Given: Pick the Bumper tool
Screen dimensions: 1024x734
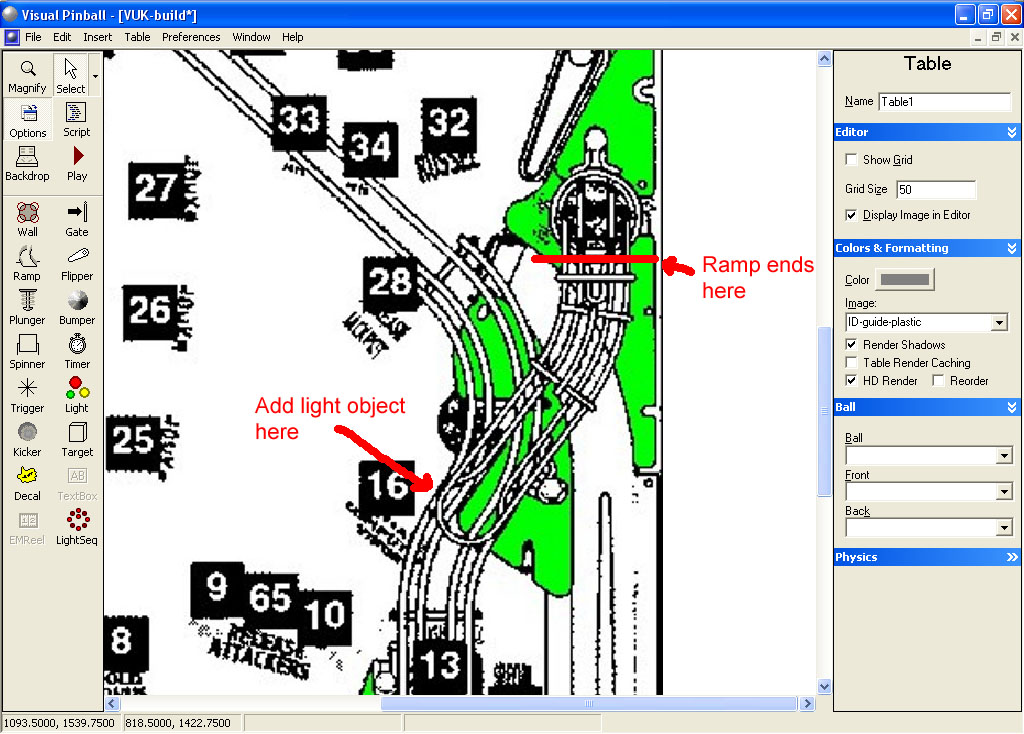Looking at the screenshot, I should 77,307.
